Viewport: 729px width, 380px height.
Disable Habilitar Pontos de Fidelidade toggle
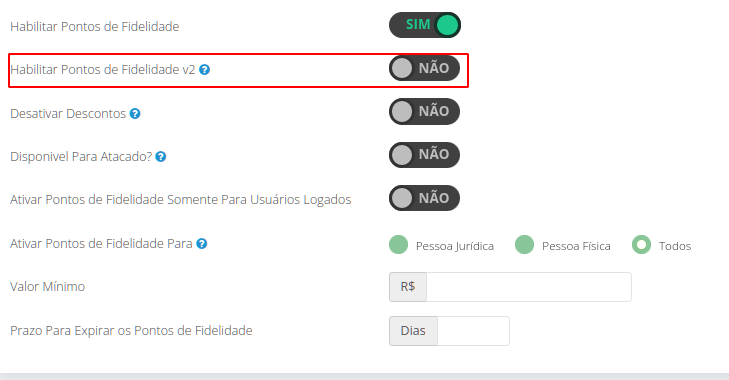(x=424, y=25)
